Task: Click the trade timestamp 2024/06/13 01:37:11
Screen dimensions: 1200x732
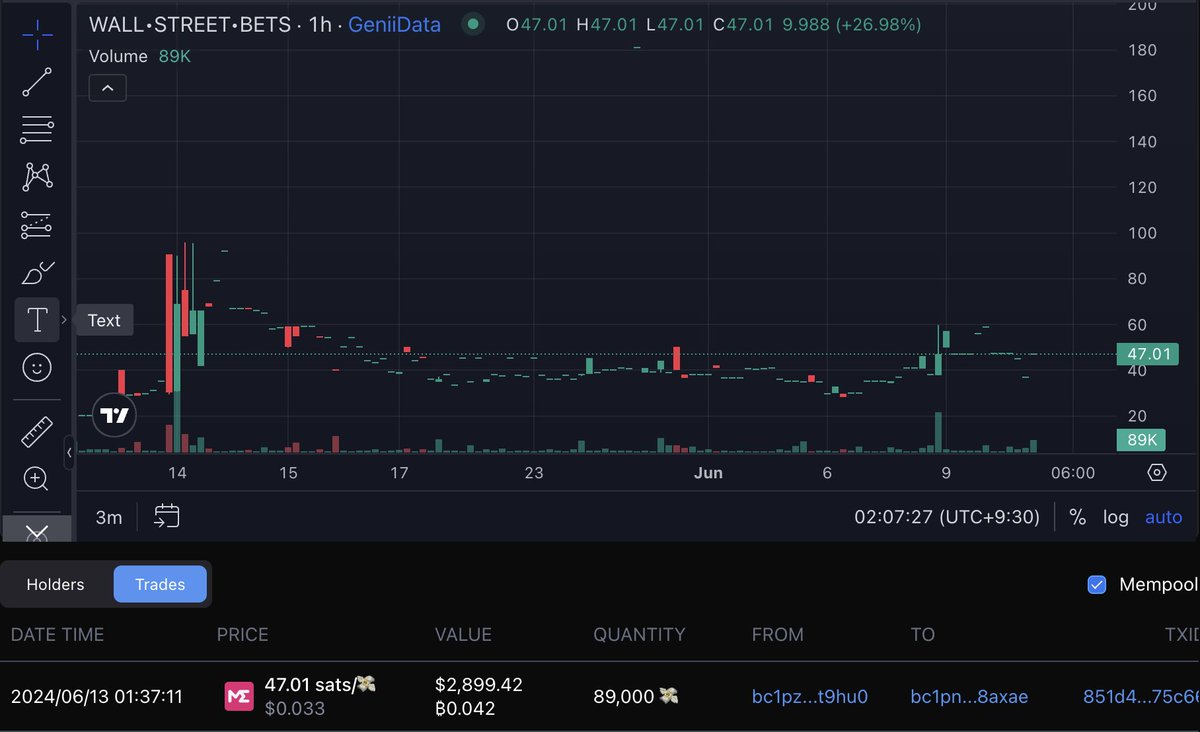Action: coord(97,697)
